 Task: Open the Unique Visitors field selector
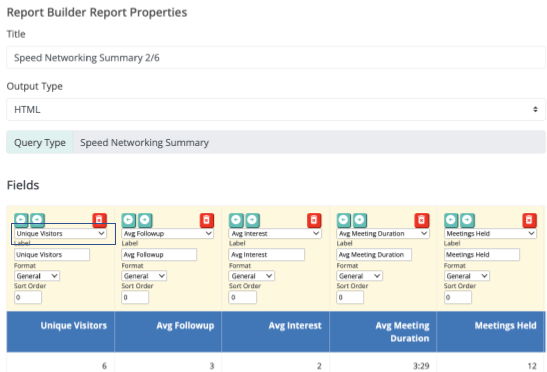tap(60, 233)
